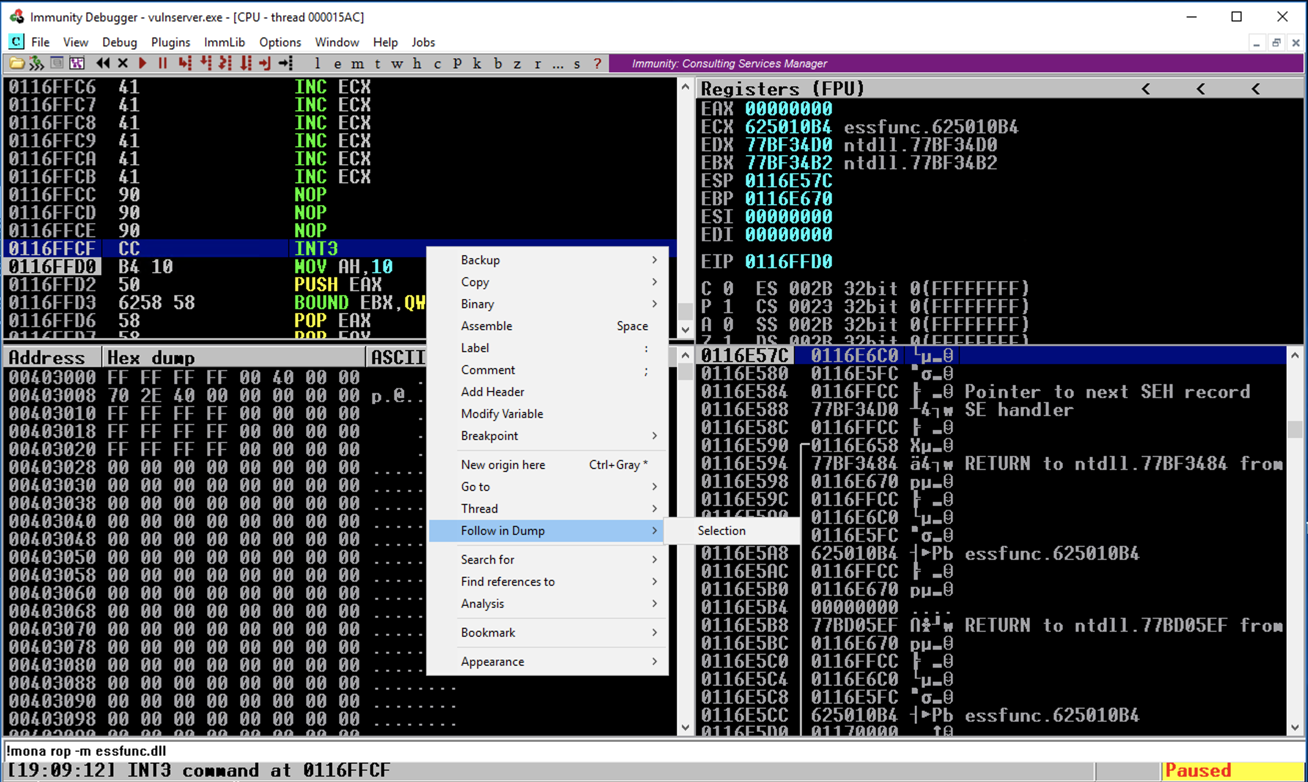Choose Selection from Follow in Dump submenu

[x=721, y=531]
